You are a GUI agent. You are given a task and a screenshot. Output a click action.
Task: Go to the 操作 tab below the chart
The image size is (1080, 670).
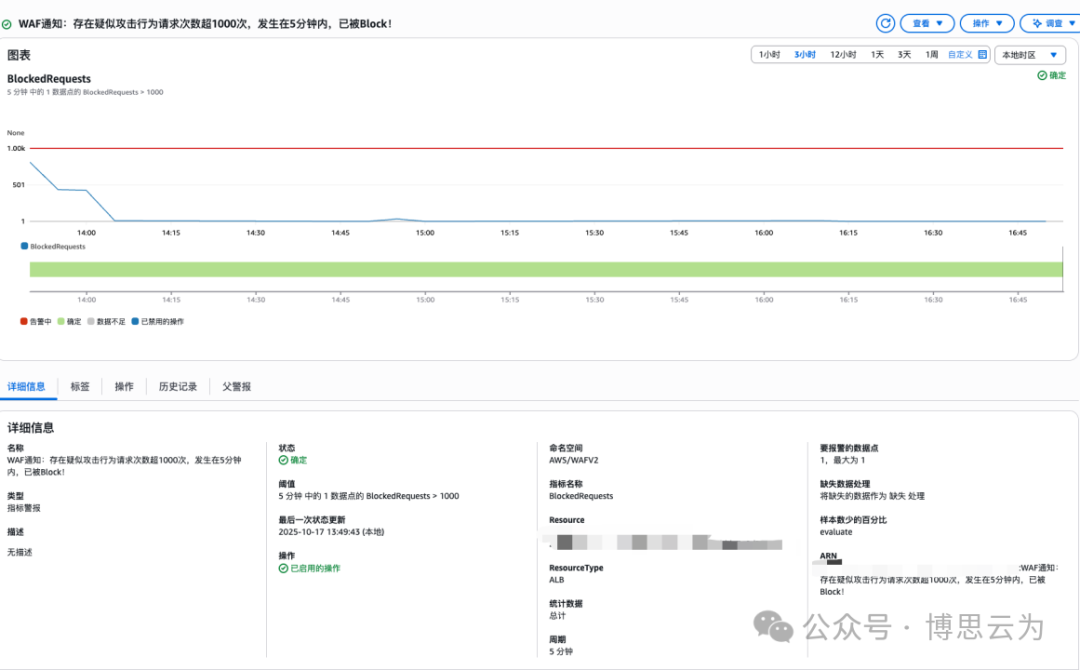124,386
